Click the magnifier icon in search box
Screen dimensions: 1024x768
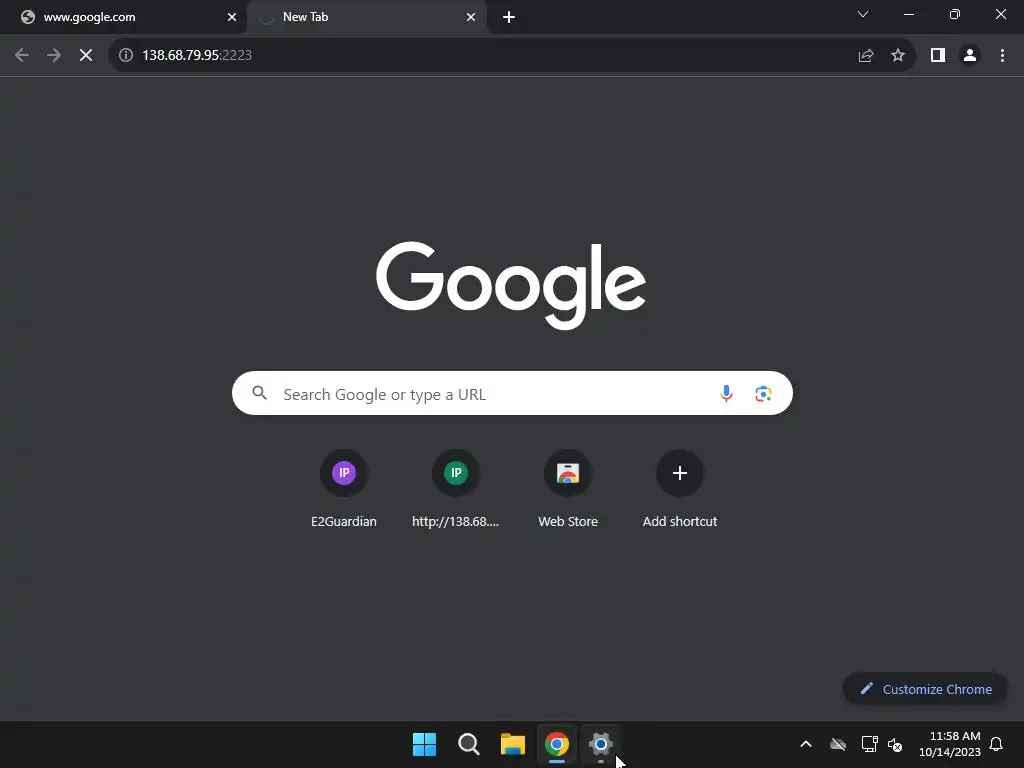(260, 393)
